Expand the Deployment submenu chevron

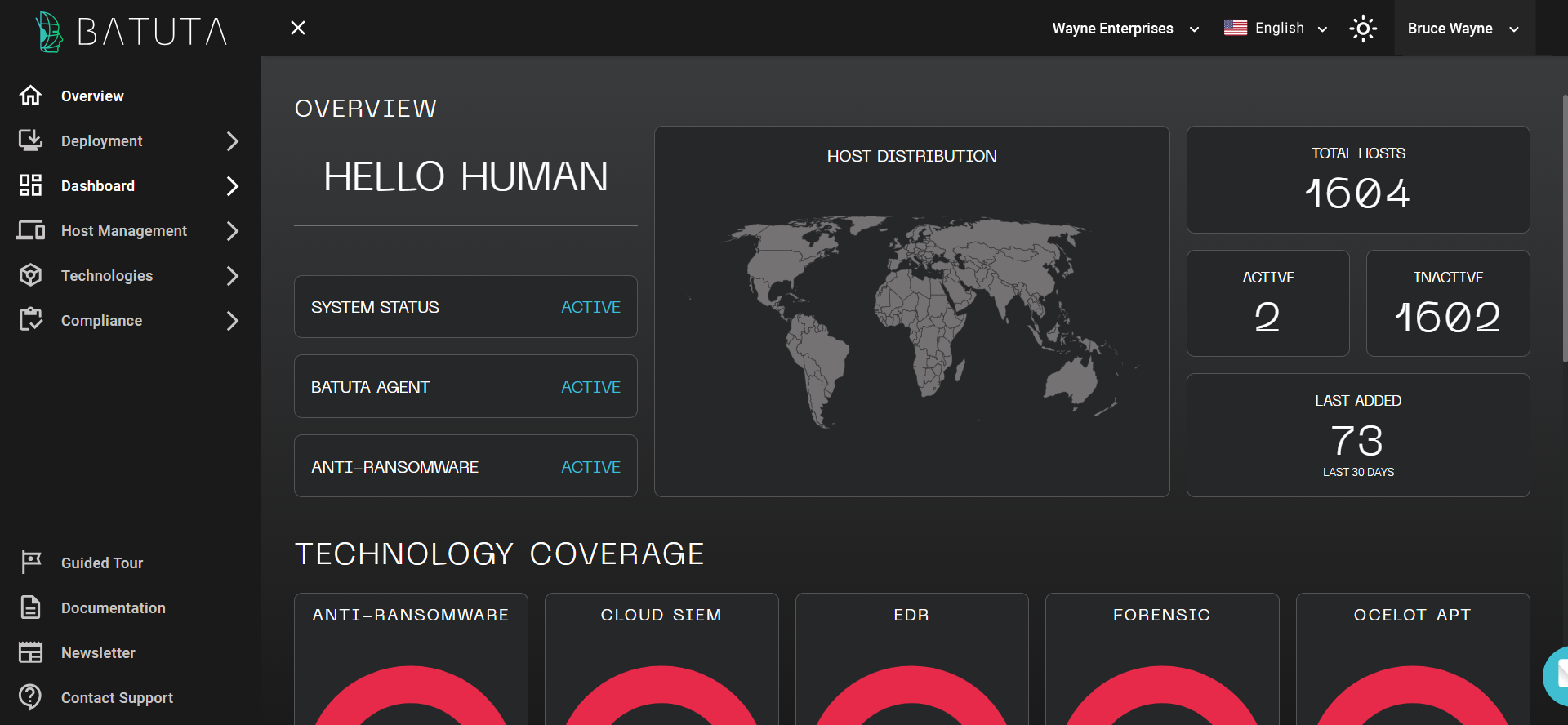[x=233, y=141]
